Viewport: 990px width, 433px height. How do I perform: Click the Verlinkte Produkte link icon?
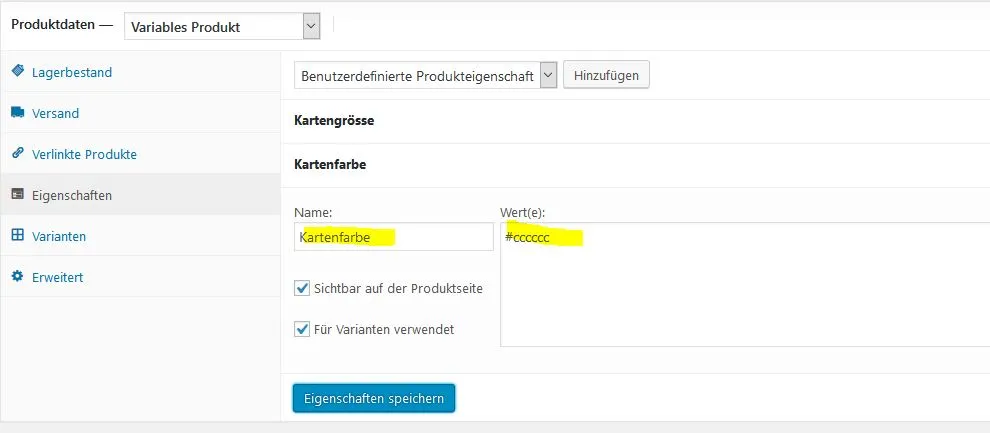pos(18,153)
